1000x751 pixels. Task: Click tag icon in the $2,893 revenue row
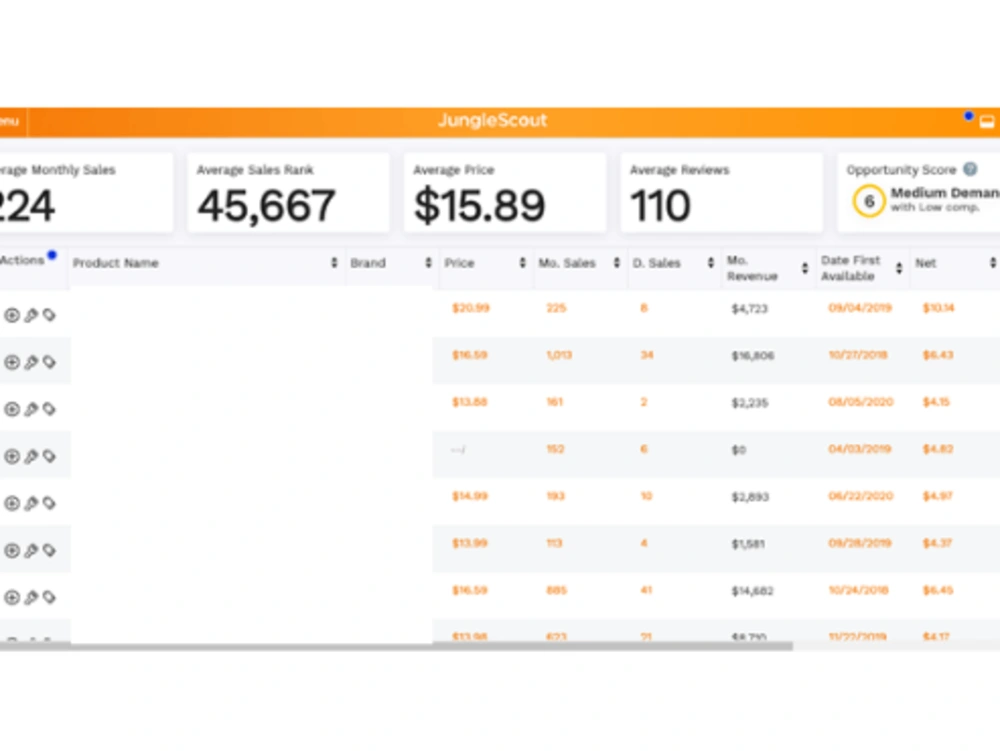(x=49, y=504)
